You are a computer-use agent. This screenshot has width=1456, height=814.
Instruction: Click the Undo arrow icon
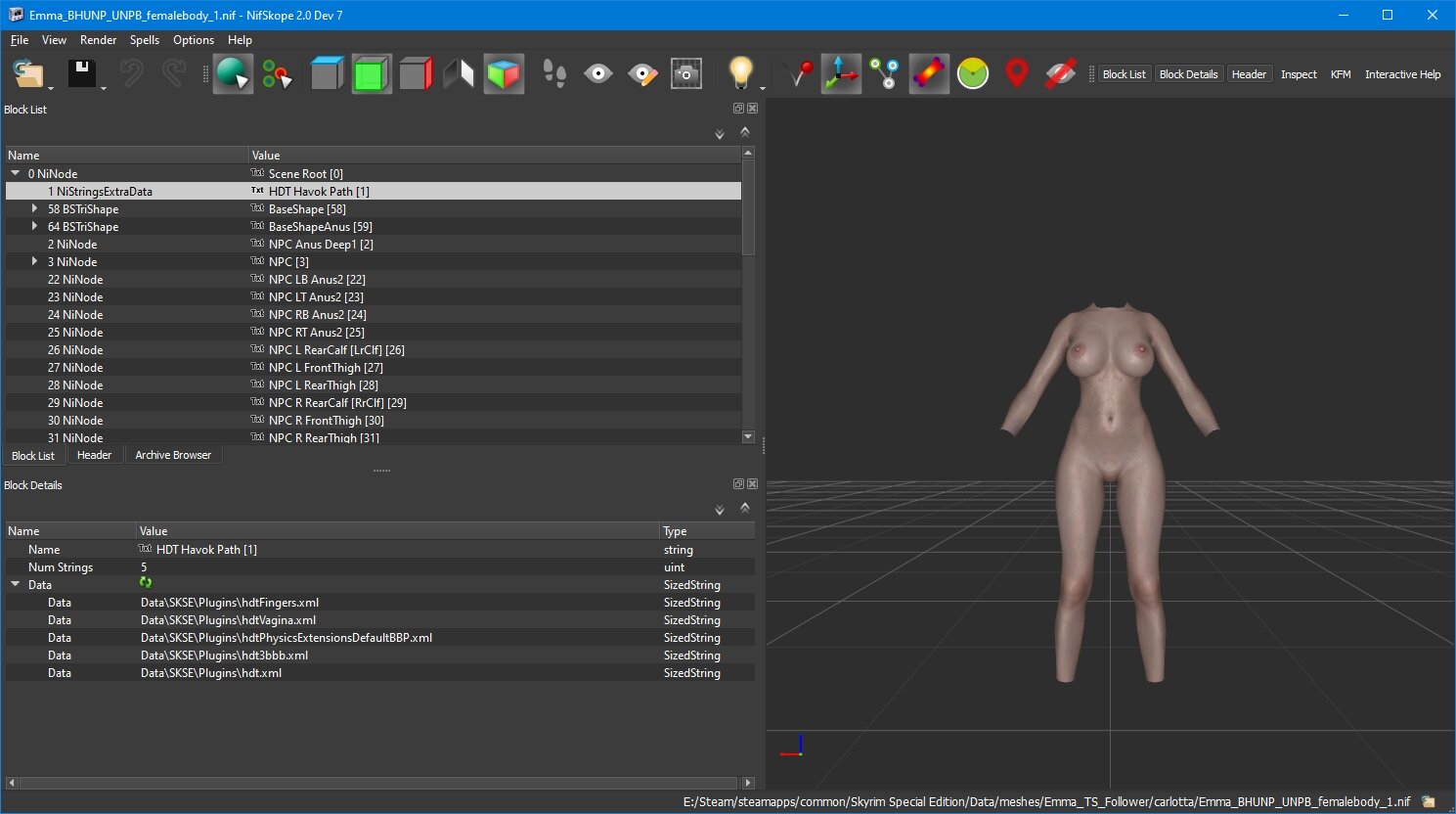coord(131,73)
